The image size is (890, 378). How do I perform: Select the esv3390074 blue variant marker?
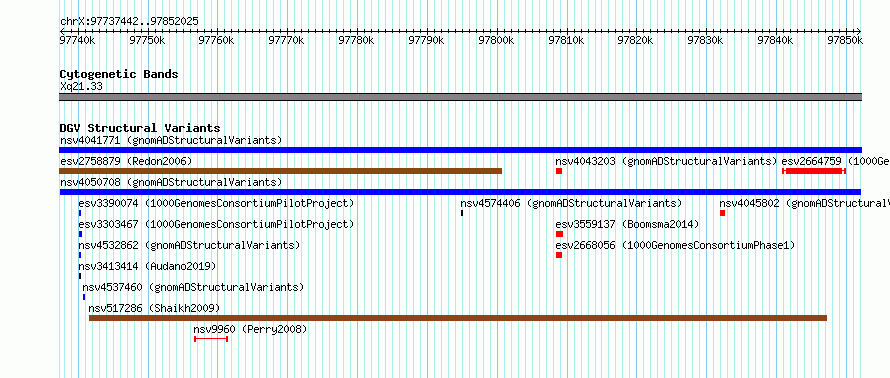click(80, 213)
